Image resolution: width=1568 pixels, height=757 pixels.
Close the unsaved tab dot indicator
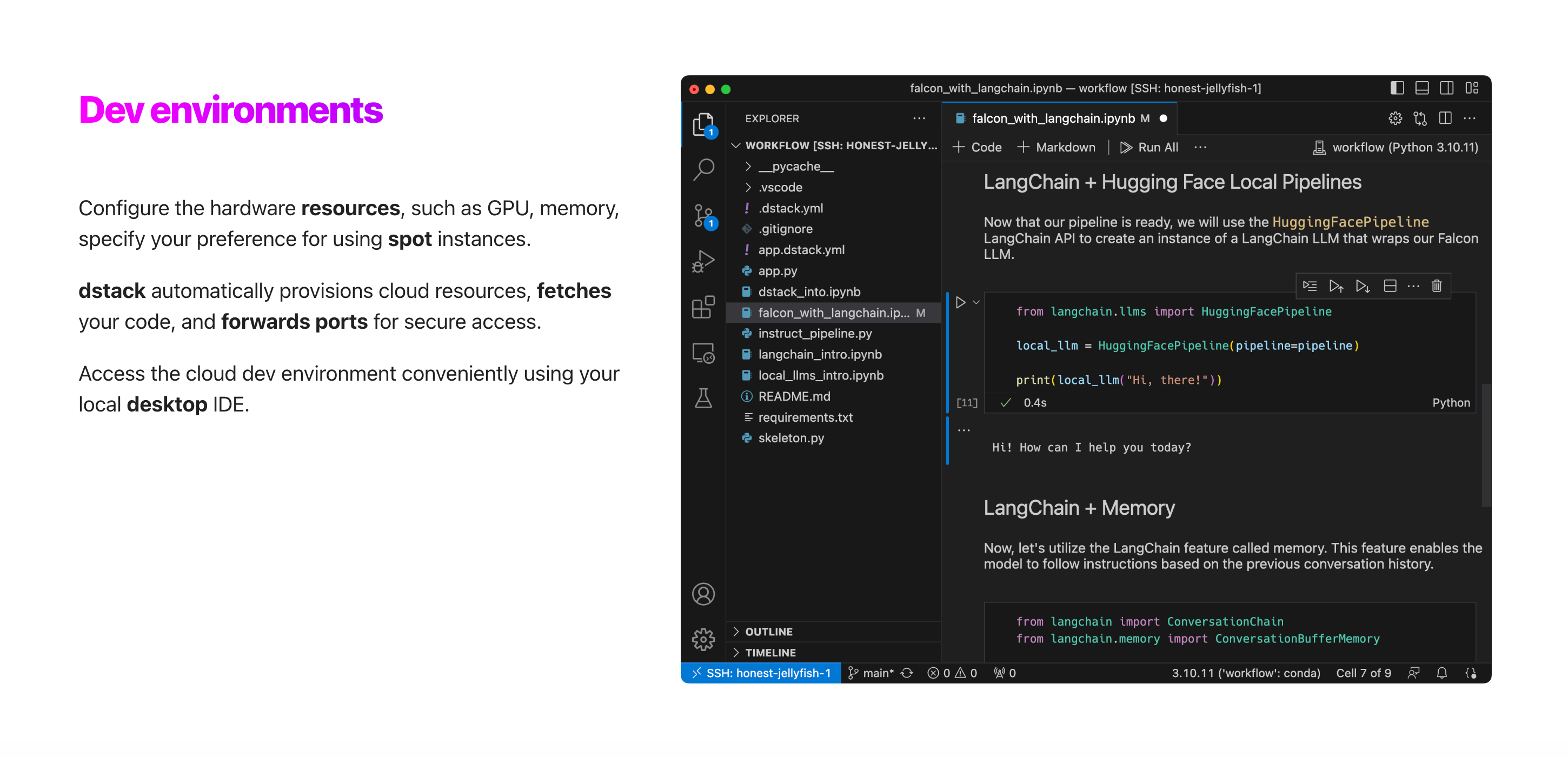point(1163,118)
